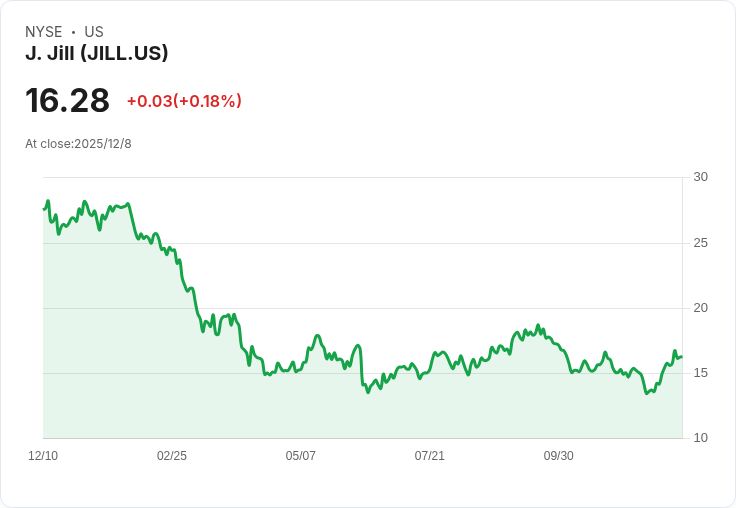Select the 05/07 date label on x-axis
This screenshot has height=508, width=736.
[x=301, y=456]
